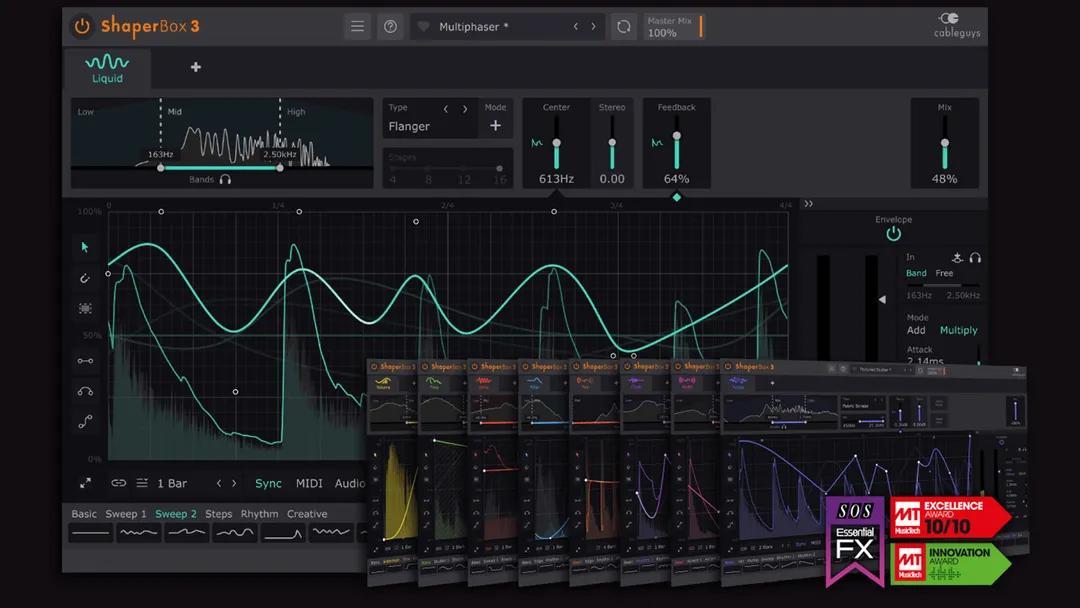
Task: Click the Cableguys logo
Action: 957,25
